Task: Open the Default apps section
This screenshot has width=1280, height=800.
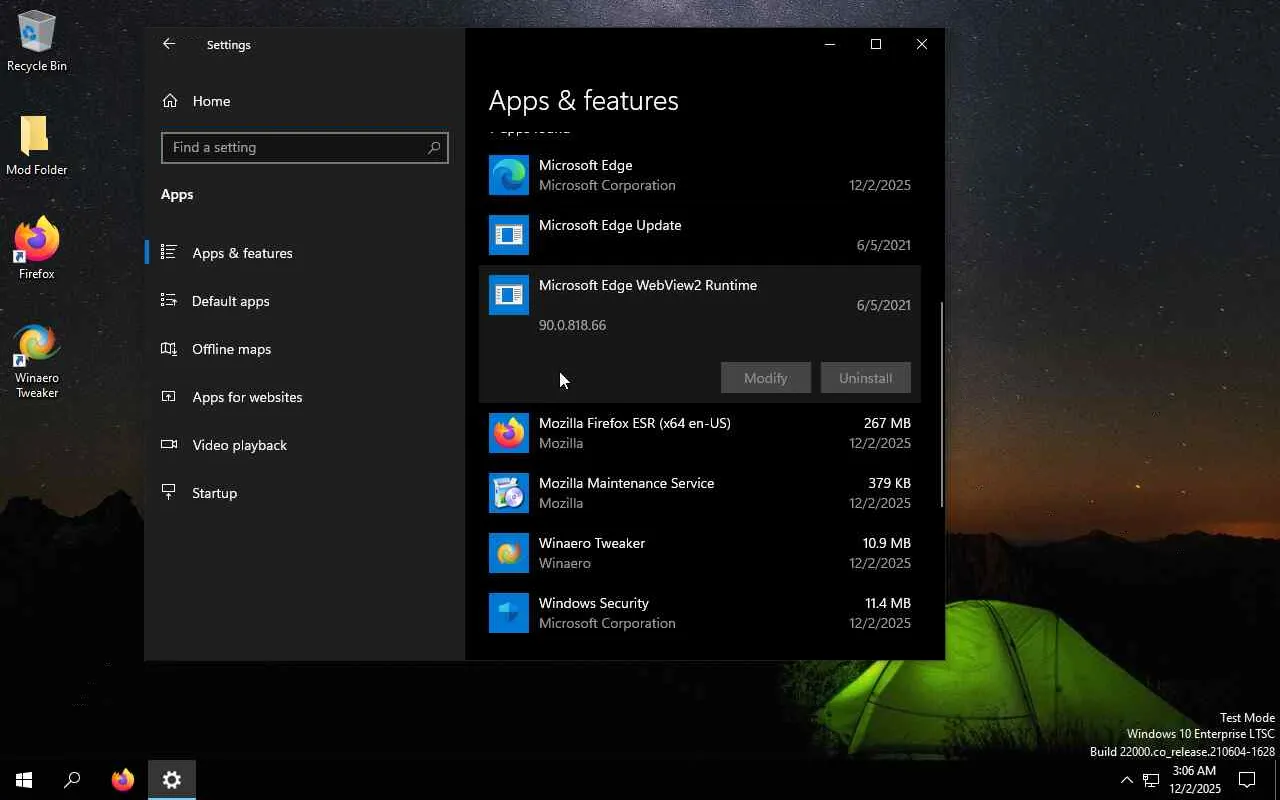Action: coord(230,301)
